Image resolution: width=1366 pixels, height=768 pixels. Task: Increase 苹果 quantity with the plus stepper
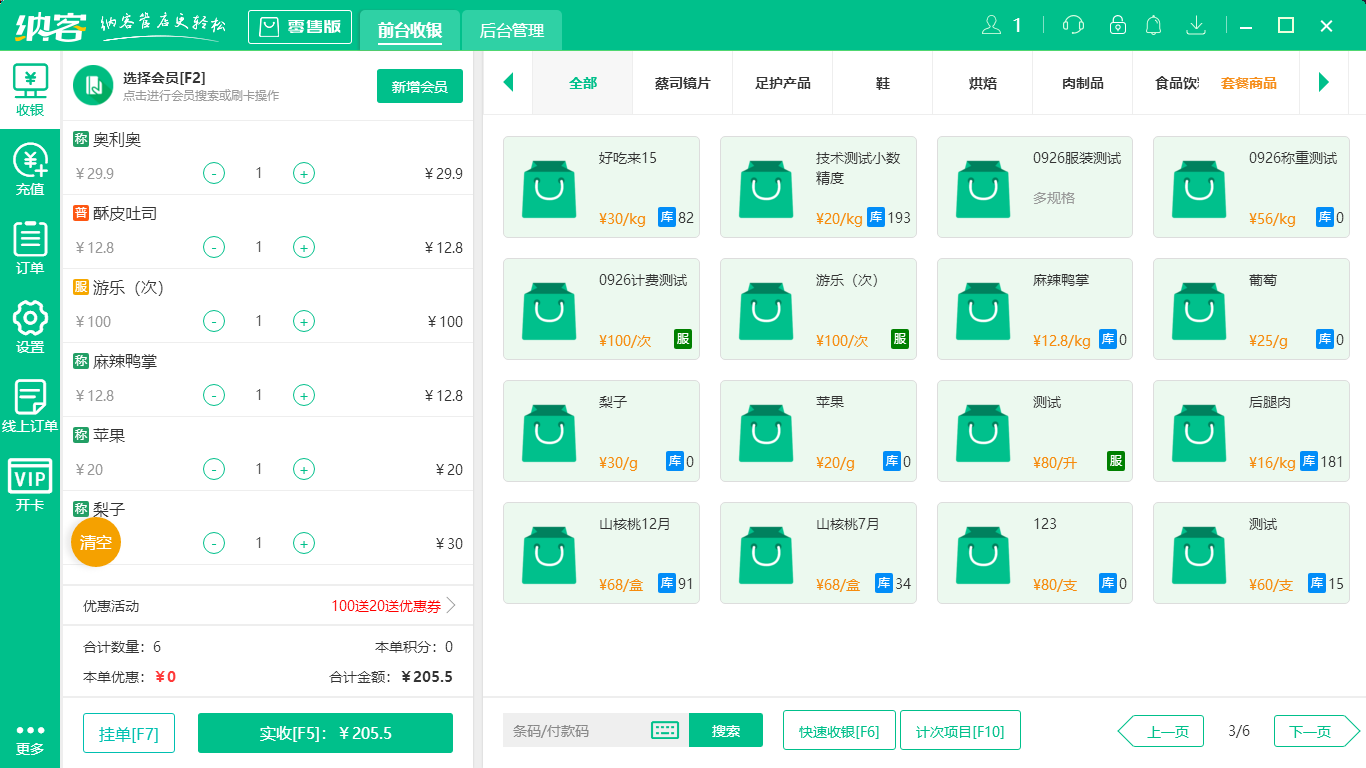[x=304, y=469]
